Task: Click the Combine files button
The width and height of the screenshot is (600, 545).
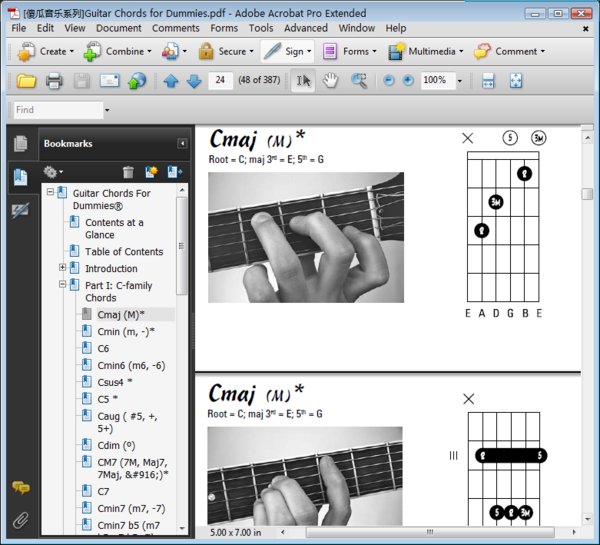Action: (117, 51)
